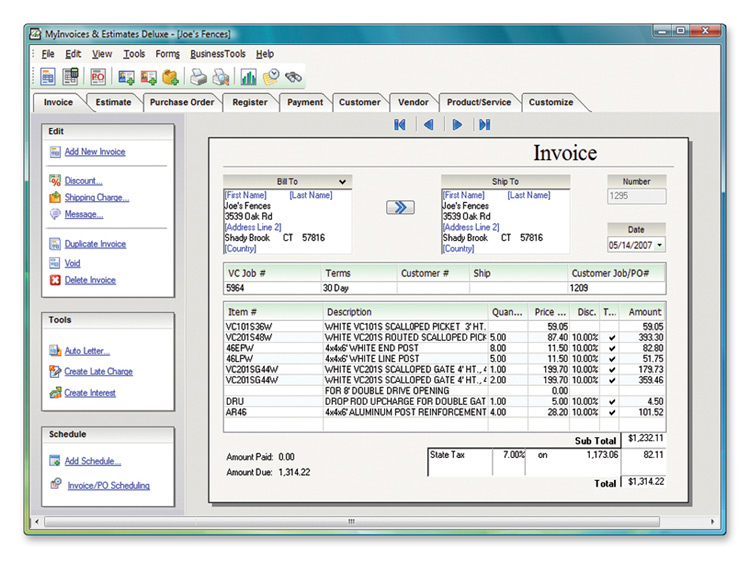Open the BusinessTools menu
Viewport: 750px width, 565px height.
tap(218, 54)
